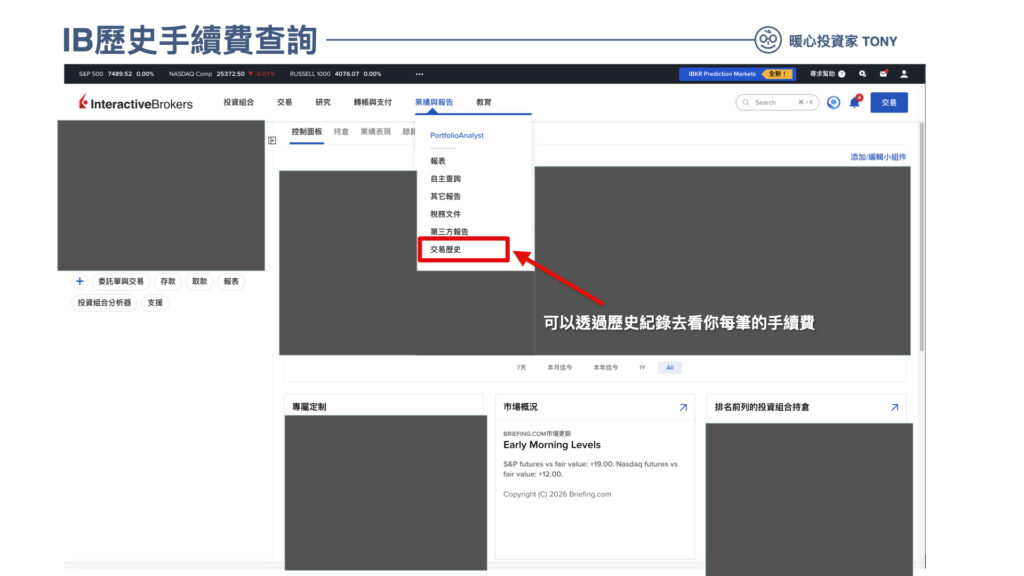
Task: Toggle the sidebar collapse panel icon
Action: point(272,140)
